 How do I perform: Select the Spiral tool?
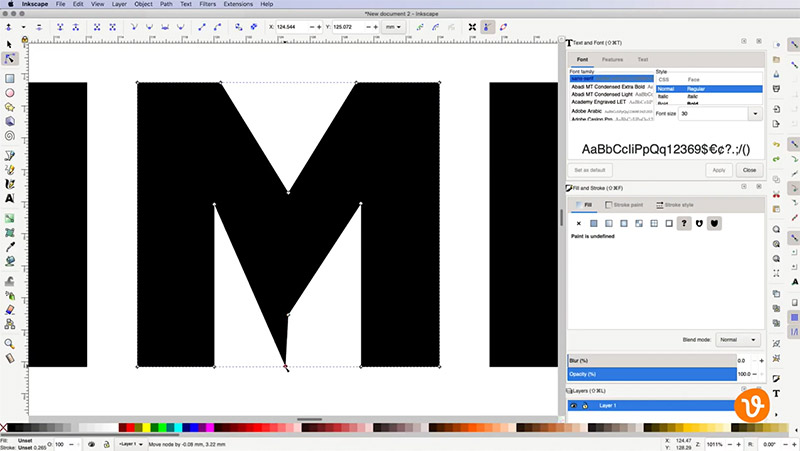point(9,136)
